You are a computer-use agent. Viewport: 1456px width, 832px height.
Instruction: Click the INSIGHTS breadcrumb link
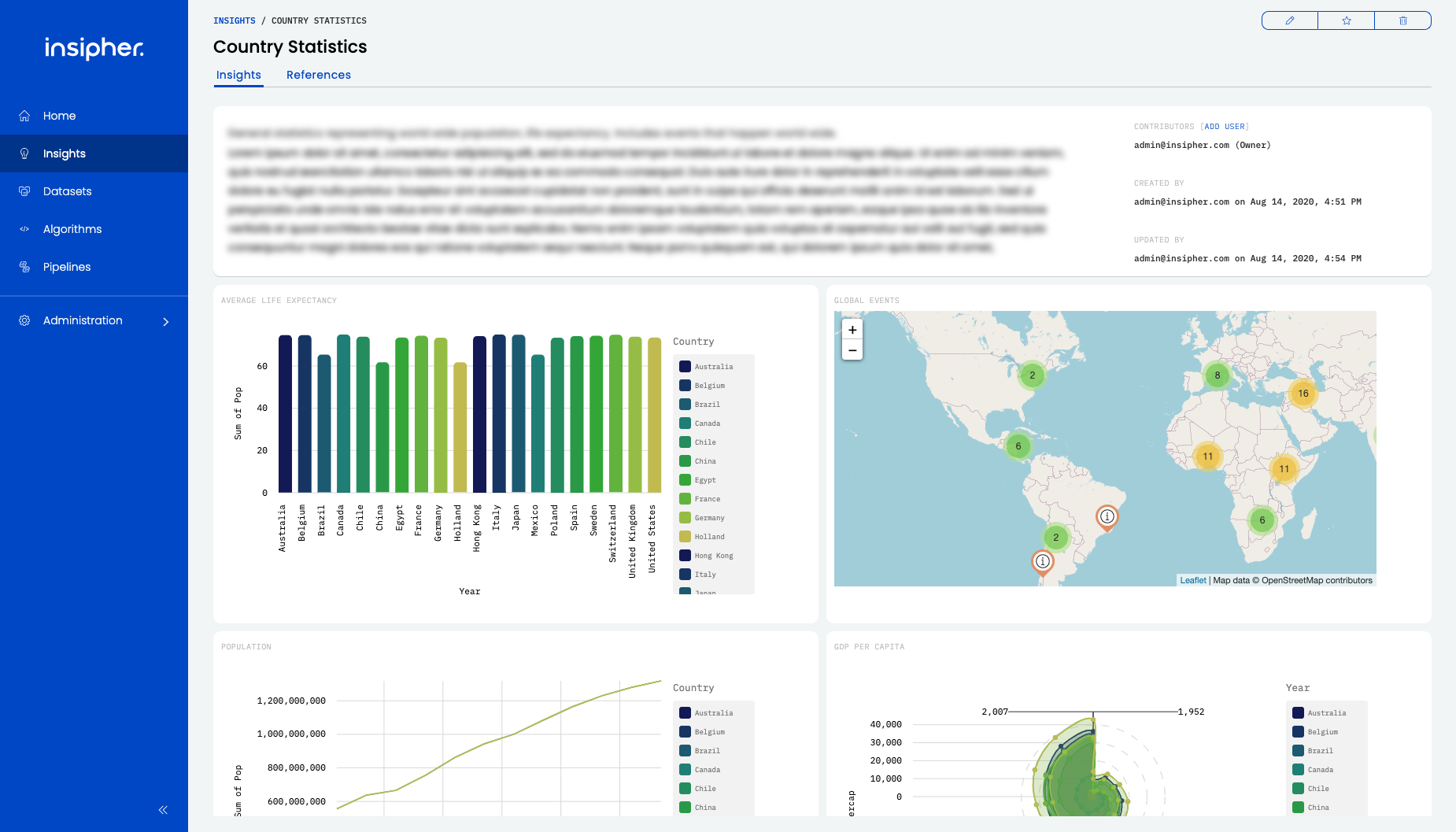click(235, 20)
